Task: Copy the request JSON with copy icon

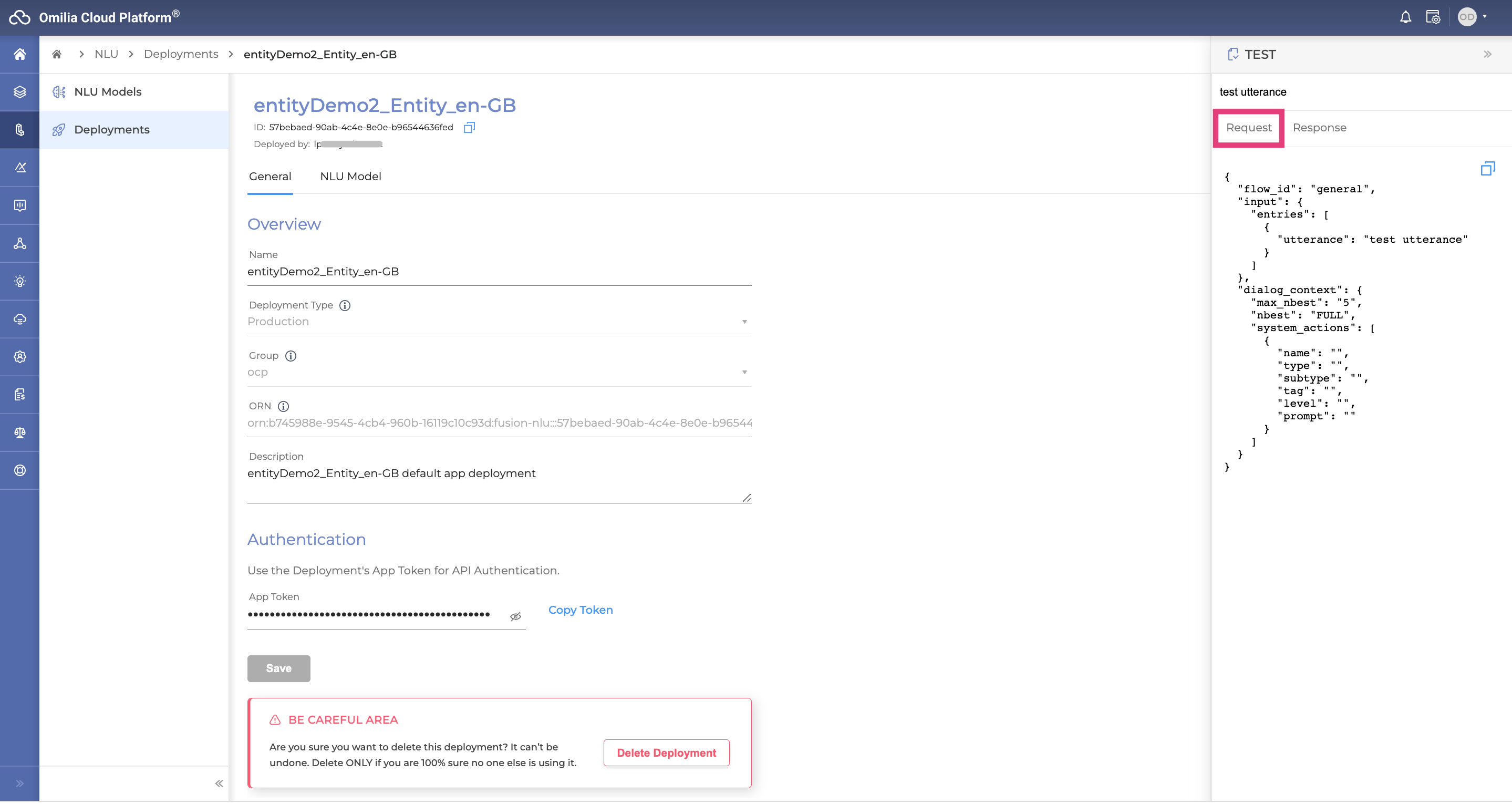Action: coord(1487,169)
